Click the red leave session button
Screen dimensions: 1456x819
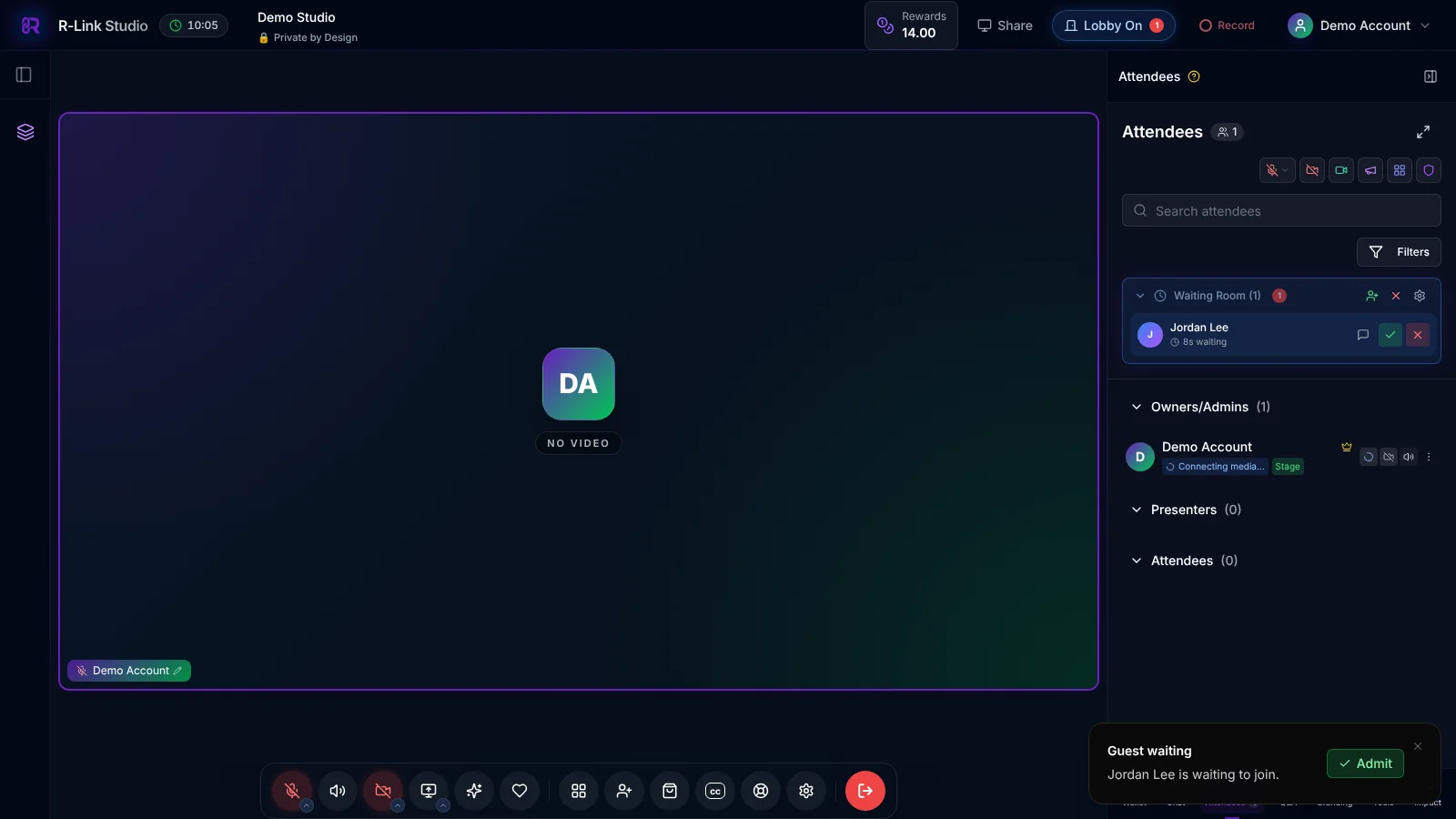[x=865, y=791]
